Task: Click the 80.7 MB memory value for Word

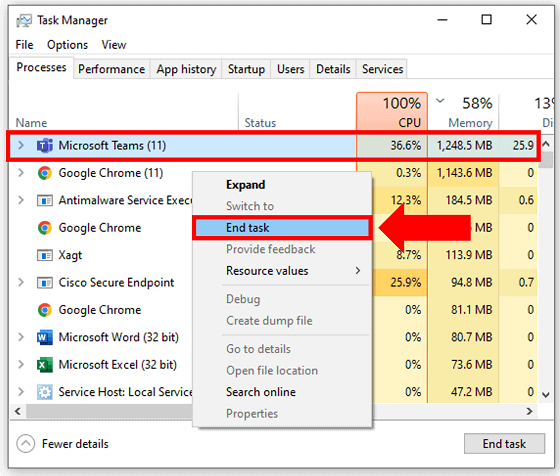Action: 471,337
